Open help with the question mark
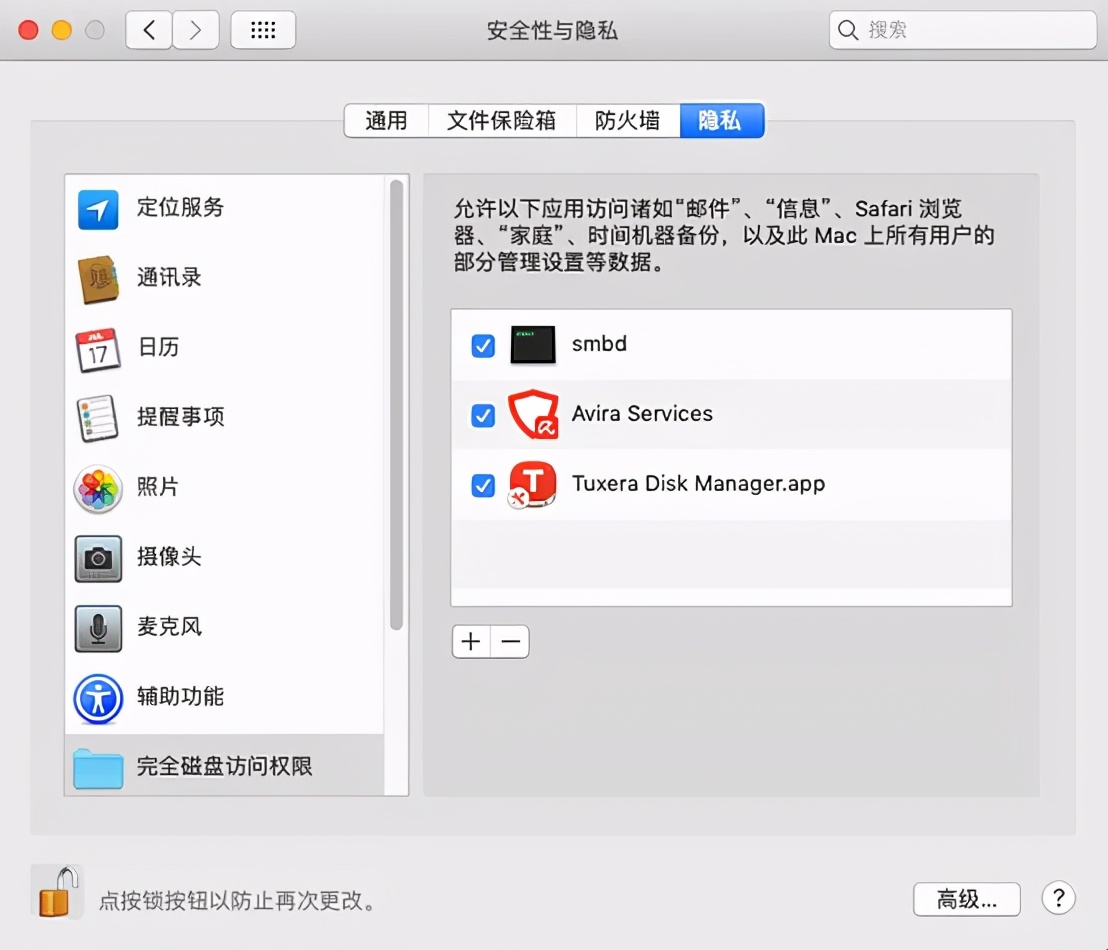This screenshot has height=950, width=1108. point(1058,898)
